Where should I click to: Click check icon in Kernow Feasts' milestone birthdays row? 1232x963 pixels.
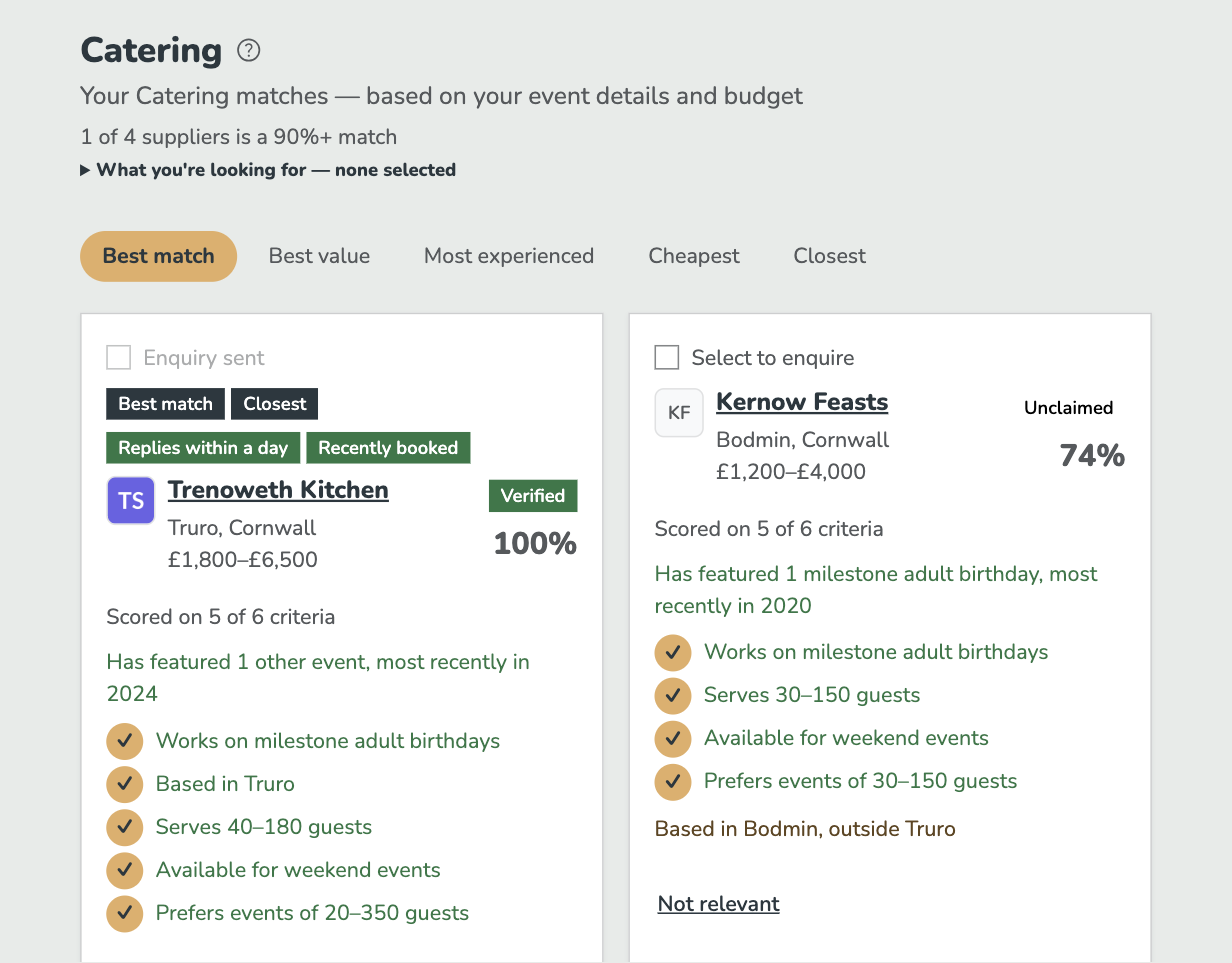(x=673, y=652)
